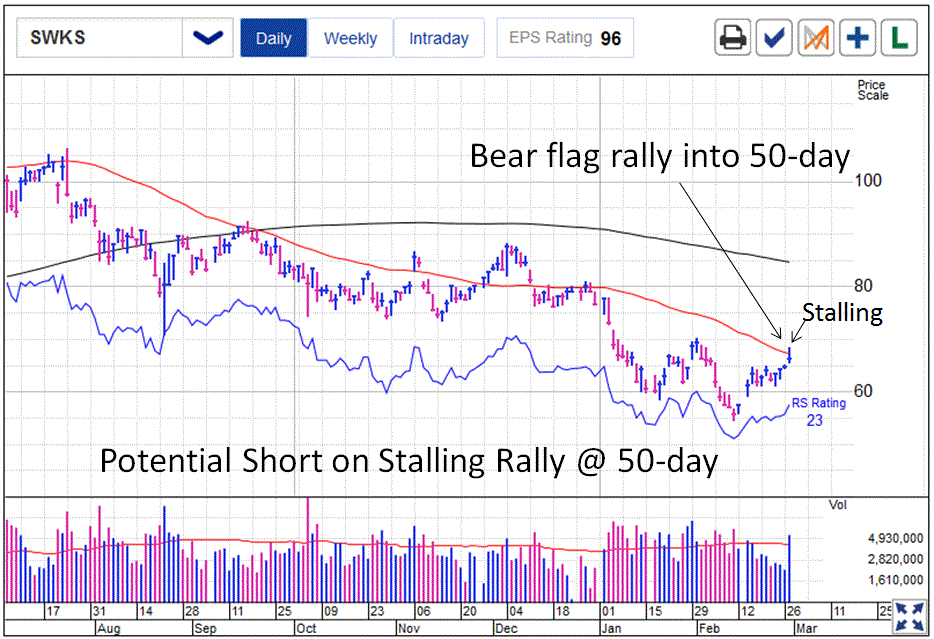This screenshot has height=639, width=934.
Task: Click the 2,820,000 volume label
Action: click(895, 559)
